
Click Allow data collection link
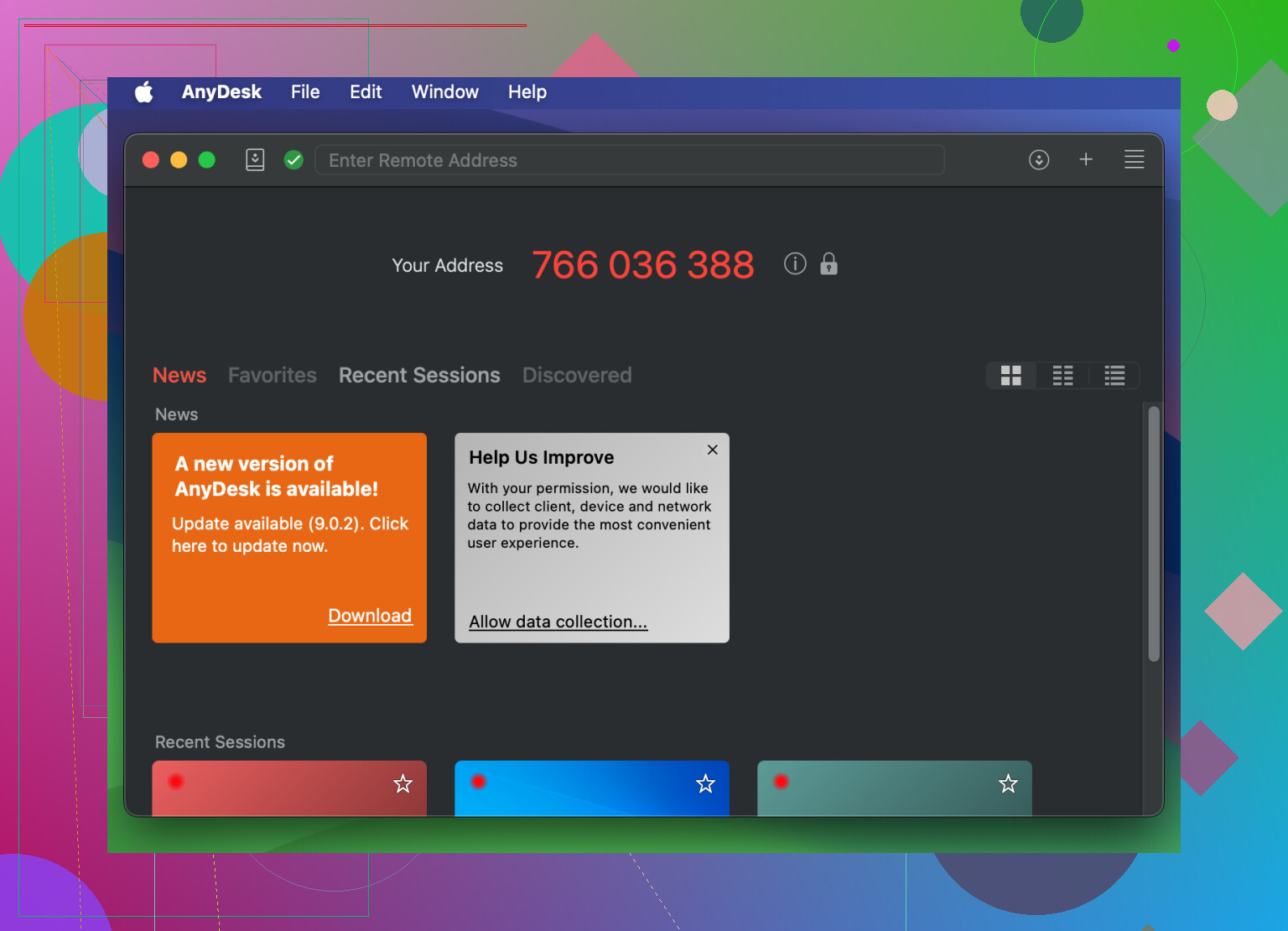[x=558, y=622]
